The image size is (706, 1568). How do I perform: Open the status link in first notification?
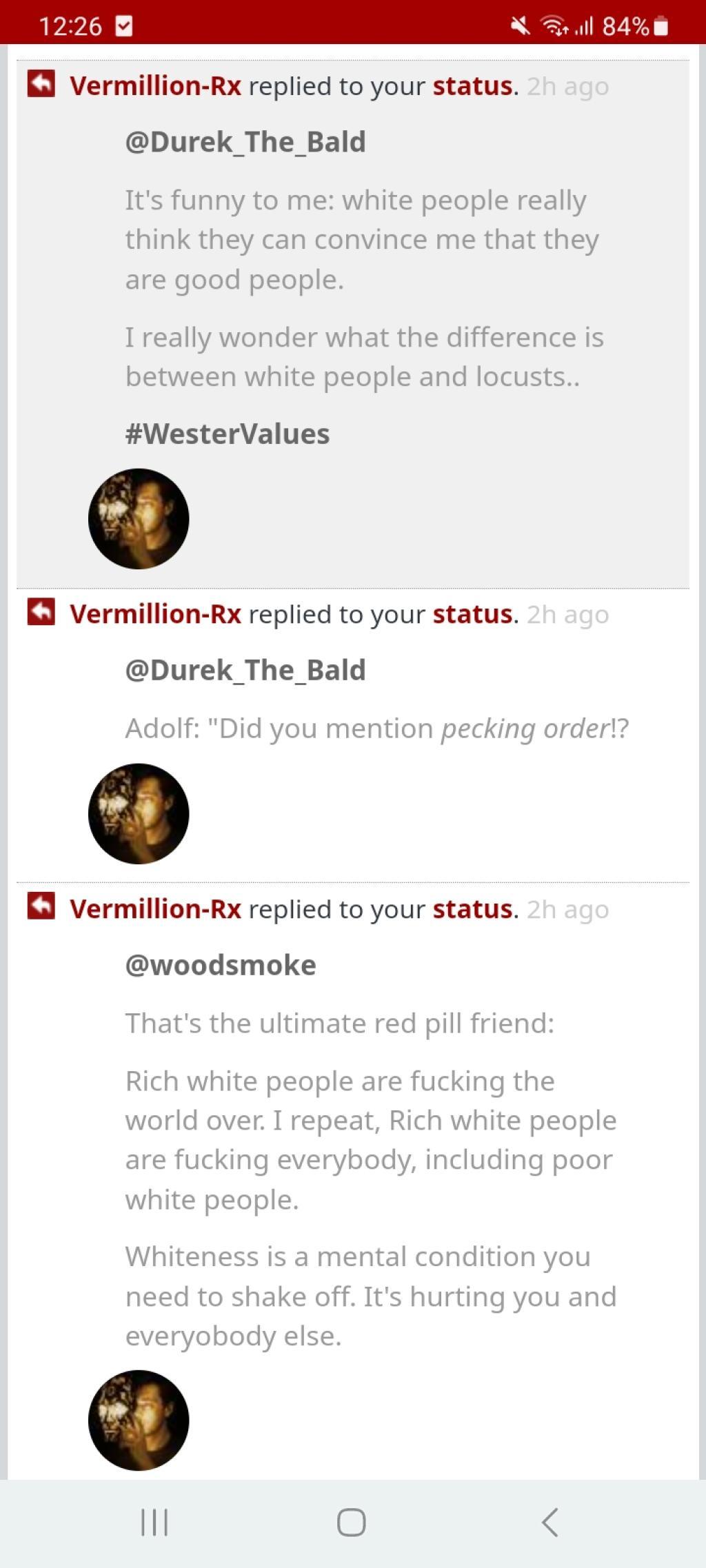pyautogui.click(x=473, y=86)
